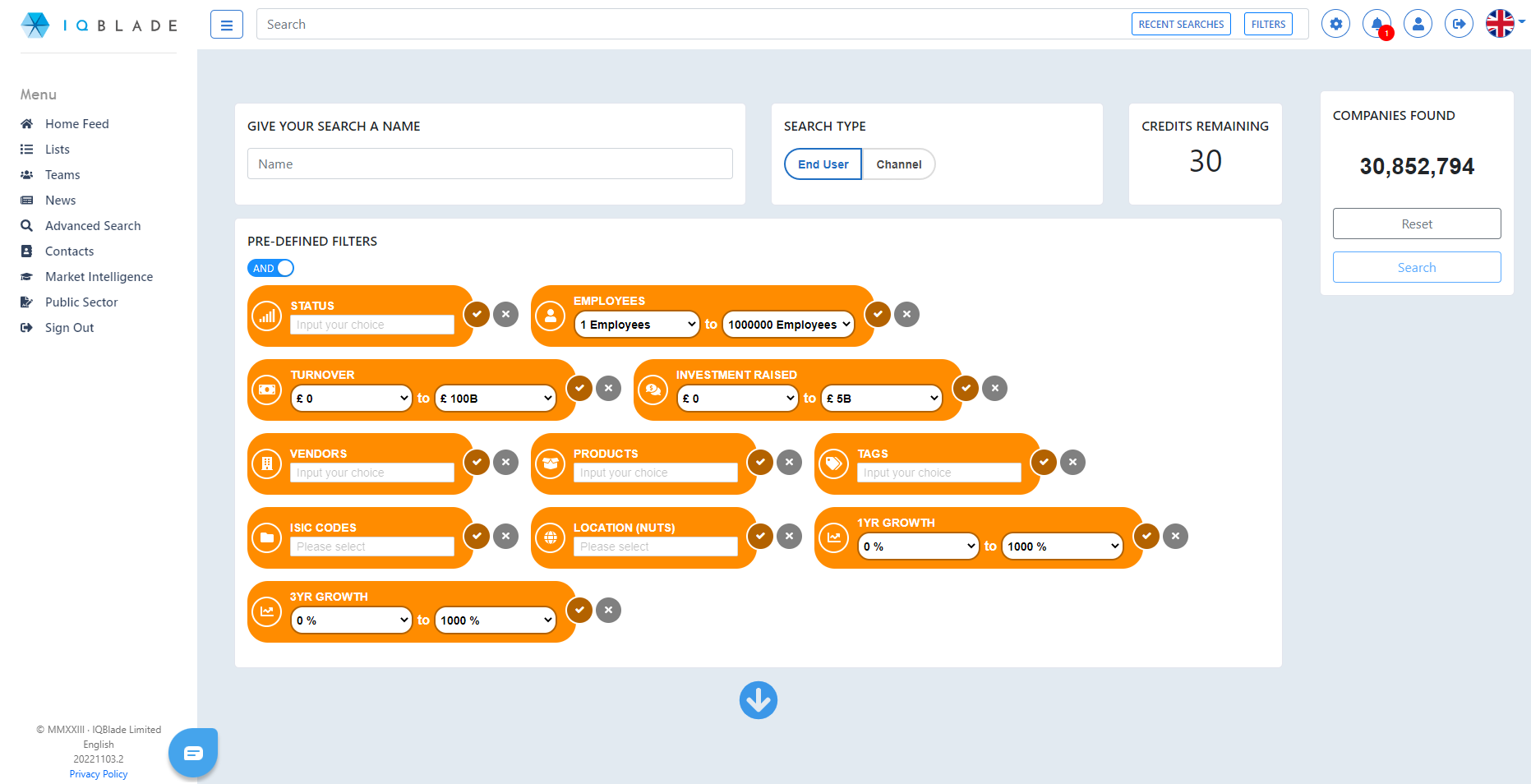Click the Tags input your choice field
Screen dimensions: 1531x784
click(939, 473)
